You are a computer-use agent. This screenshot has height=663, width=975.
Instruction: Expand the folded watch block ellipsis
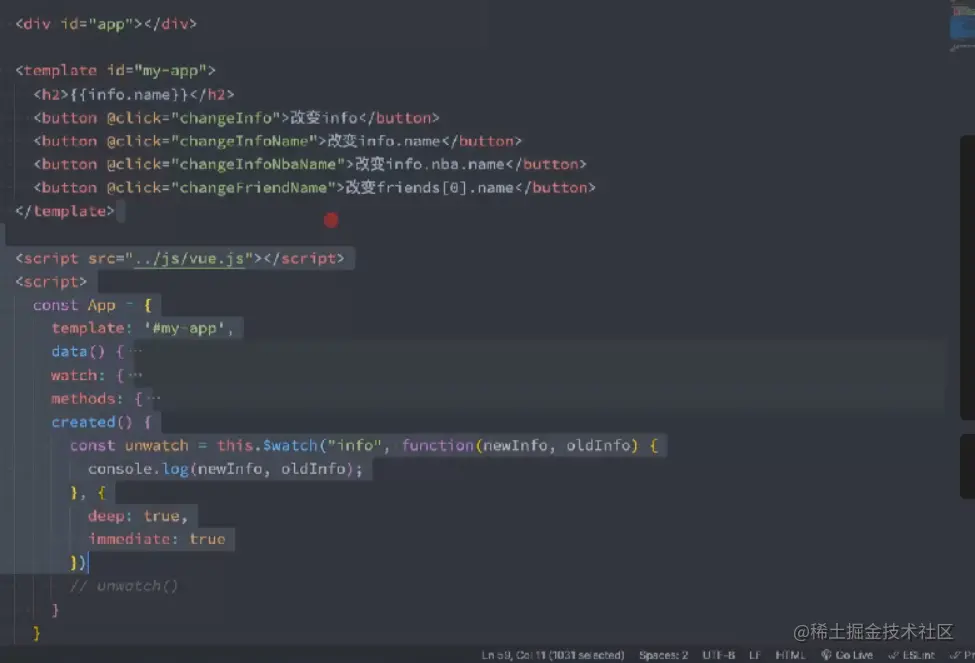[x=136, y=375]
